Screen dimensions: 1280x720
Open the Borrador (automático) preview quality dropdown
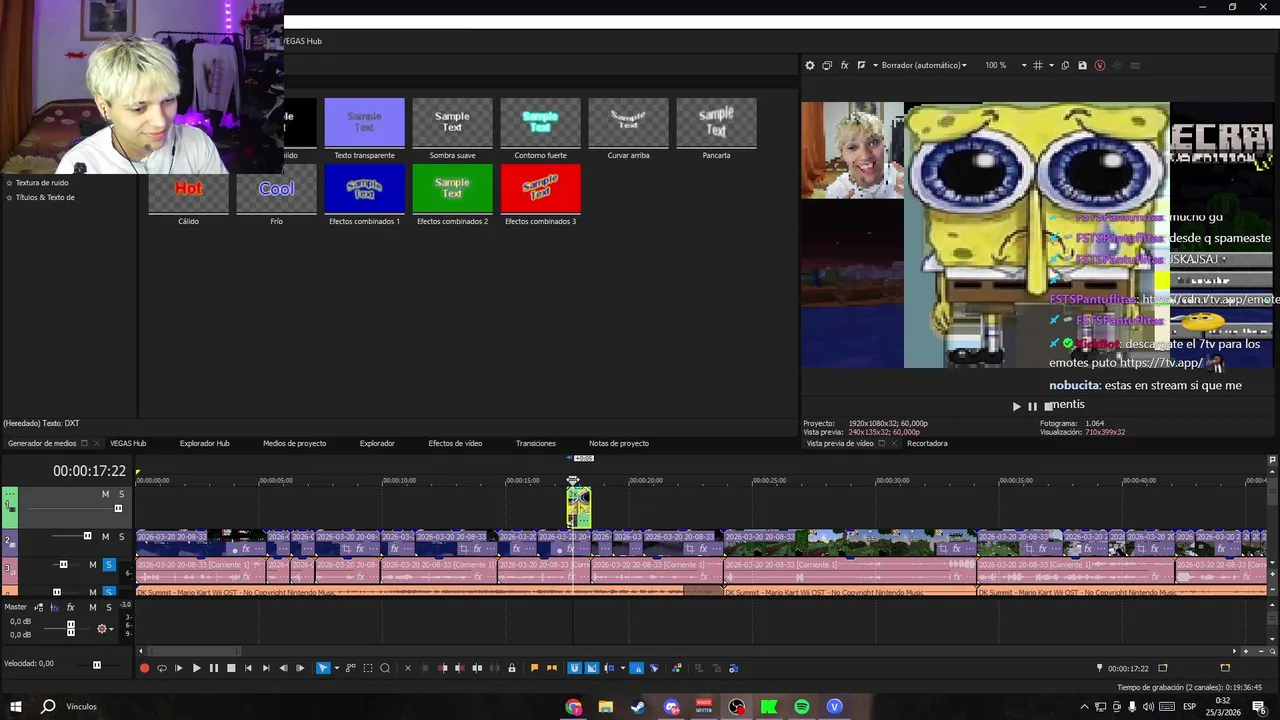[924, 65]
